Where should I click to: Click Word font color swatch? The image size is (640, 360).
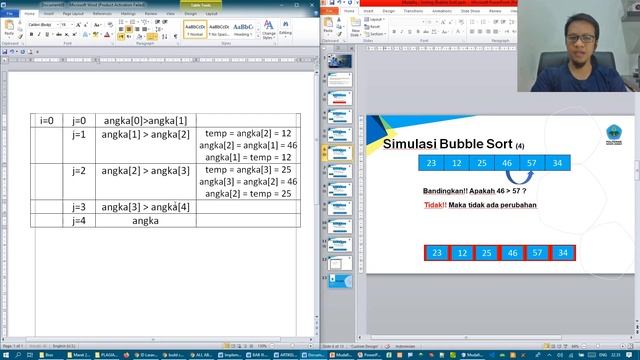[x=107, y=35]
